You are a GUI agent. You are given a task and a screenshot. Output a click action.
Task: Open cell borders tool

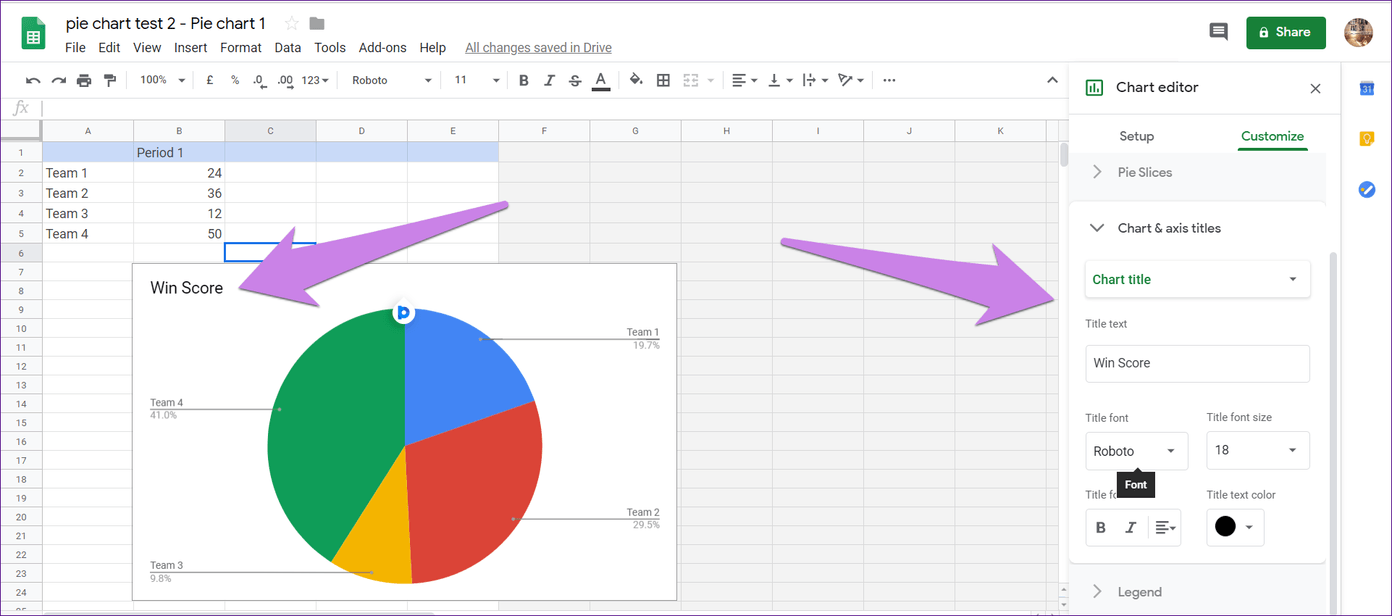click(663, 80)
